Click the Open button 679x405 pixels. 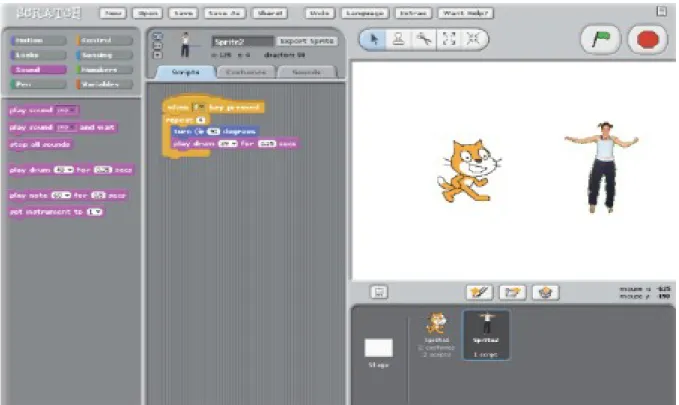tap(147, 13)
